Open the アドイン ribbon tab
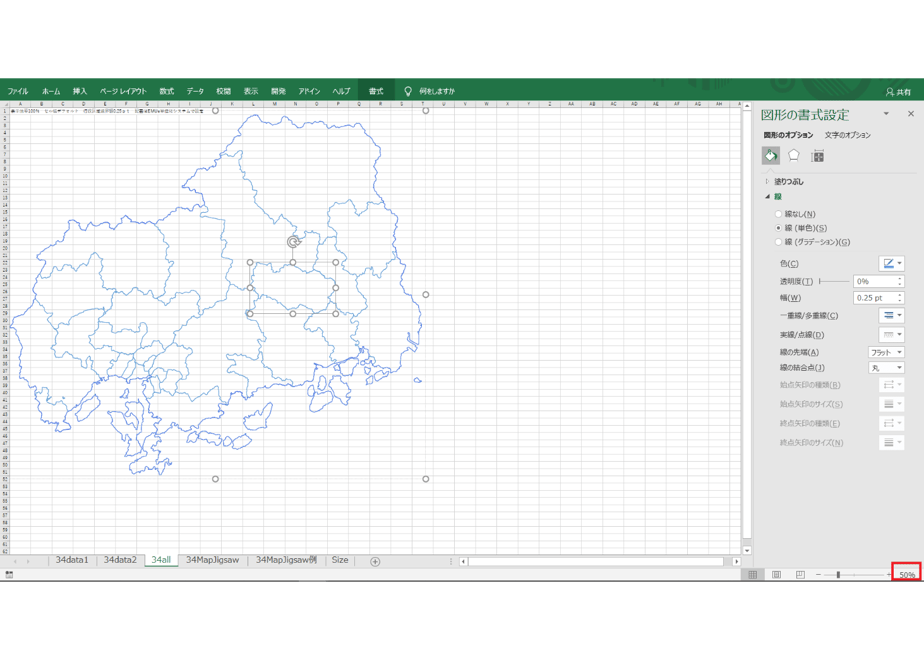924x660 pixels. pos(309,91)
